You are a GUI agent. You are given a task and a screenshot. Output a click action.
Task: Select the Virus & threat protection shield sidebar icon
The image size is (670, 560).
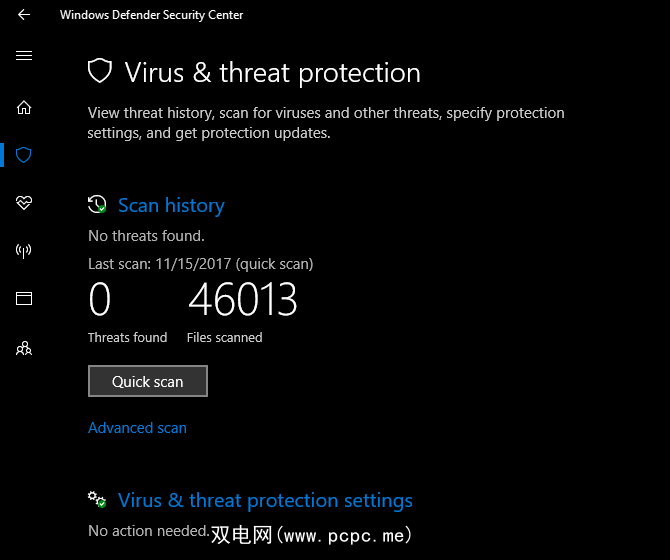pyautogui.click(x=24, y=155)
